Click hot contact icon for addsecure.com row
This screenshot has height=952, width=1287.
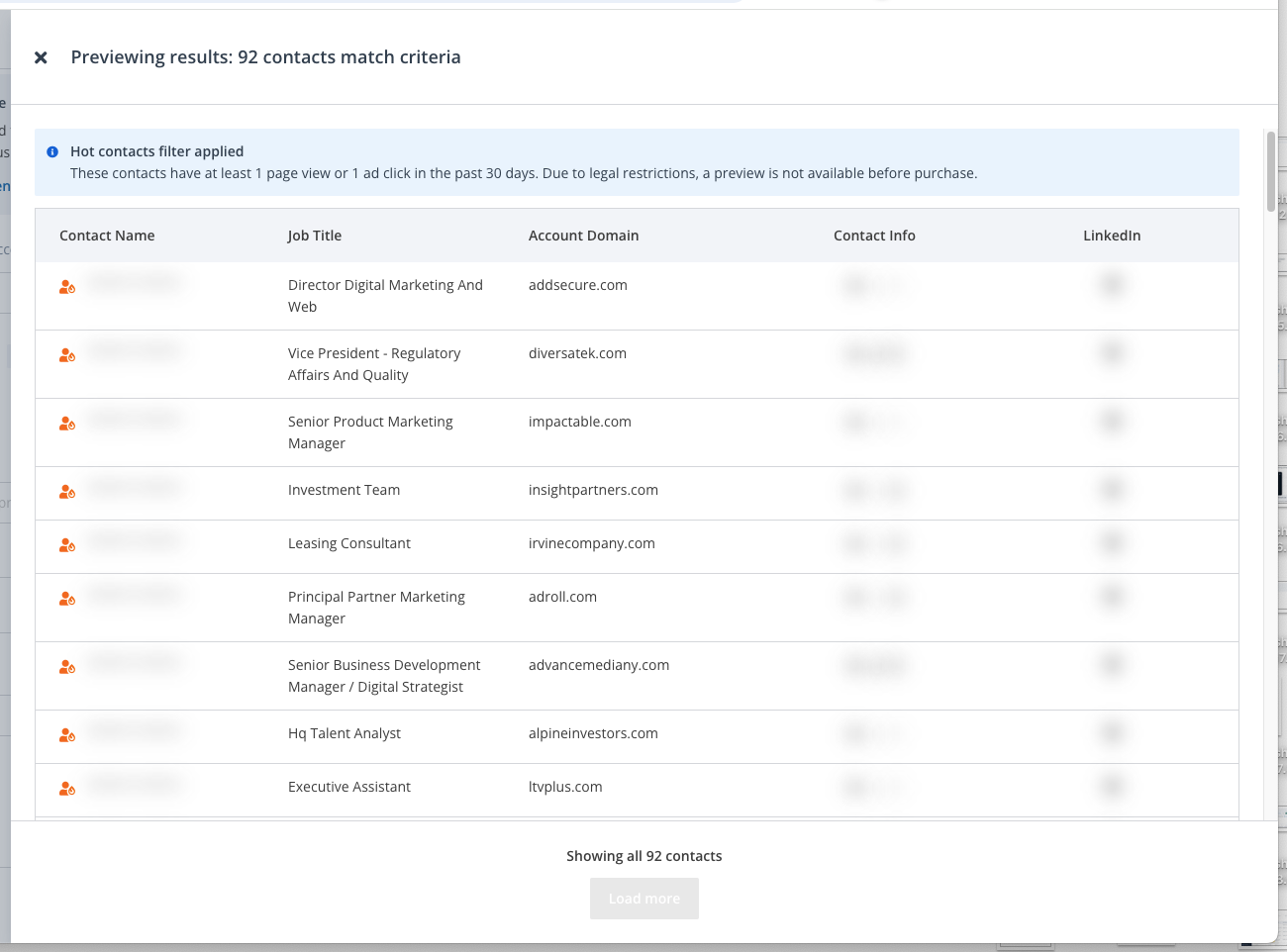click(67, 287)
